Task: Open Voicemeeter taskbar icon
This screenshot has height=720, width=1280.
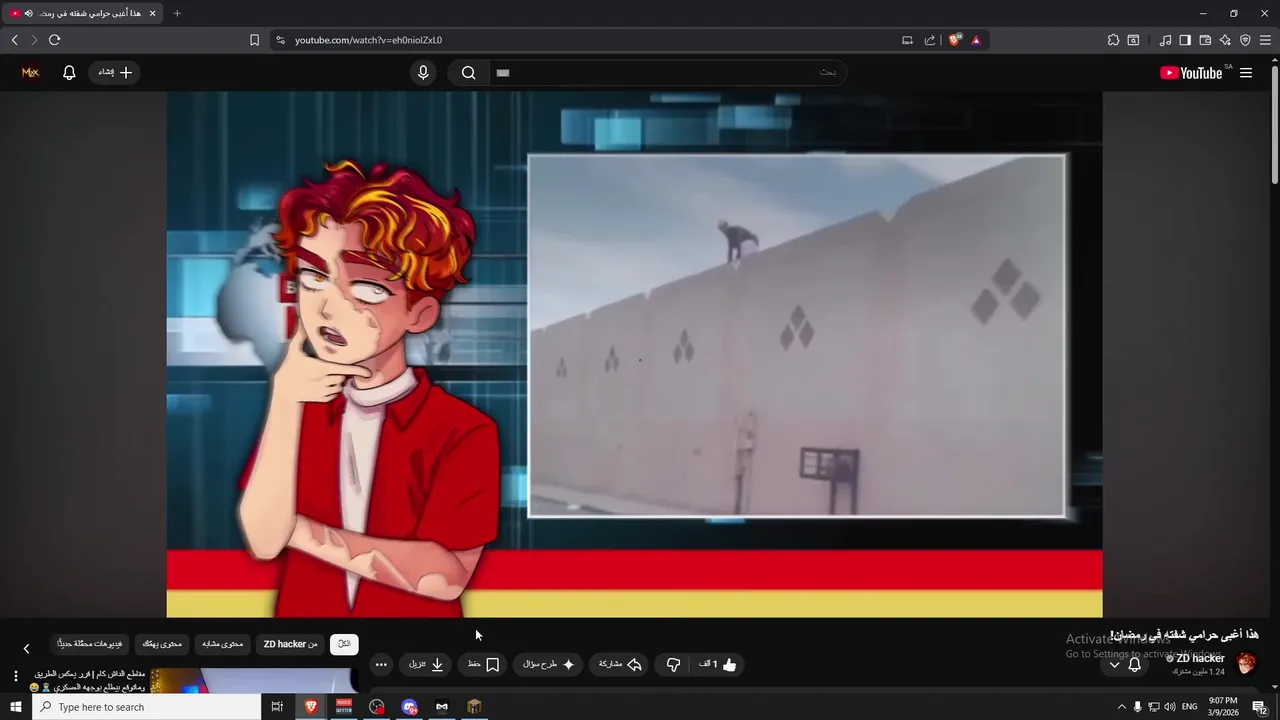Action: coord(344,707)
